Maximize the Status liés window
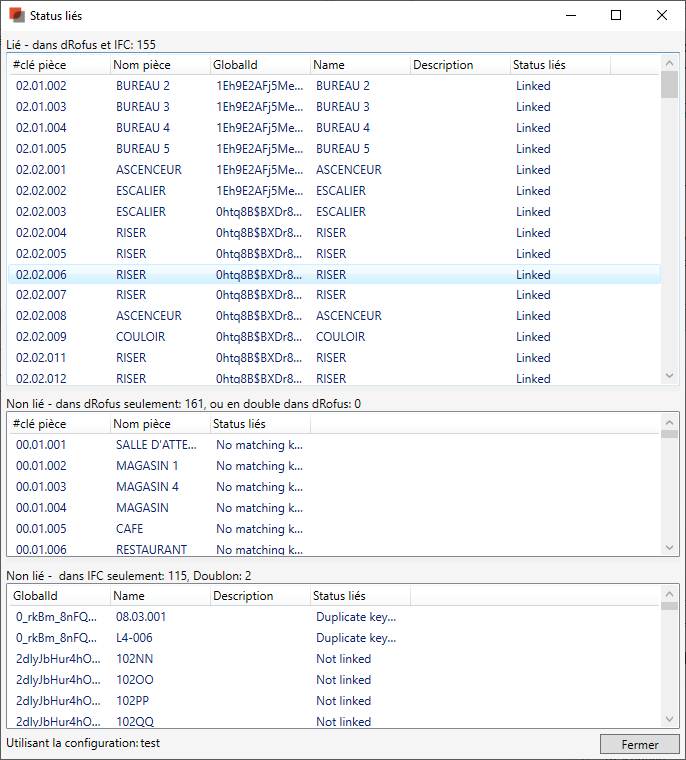Viewport: 686px width, 760px height. point(616,16)
